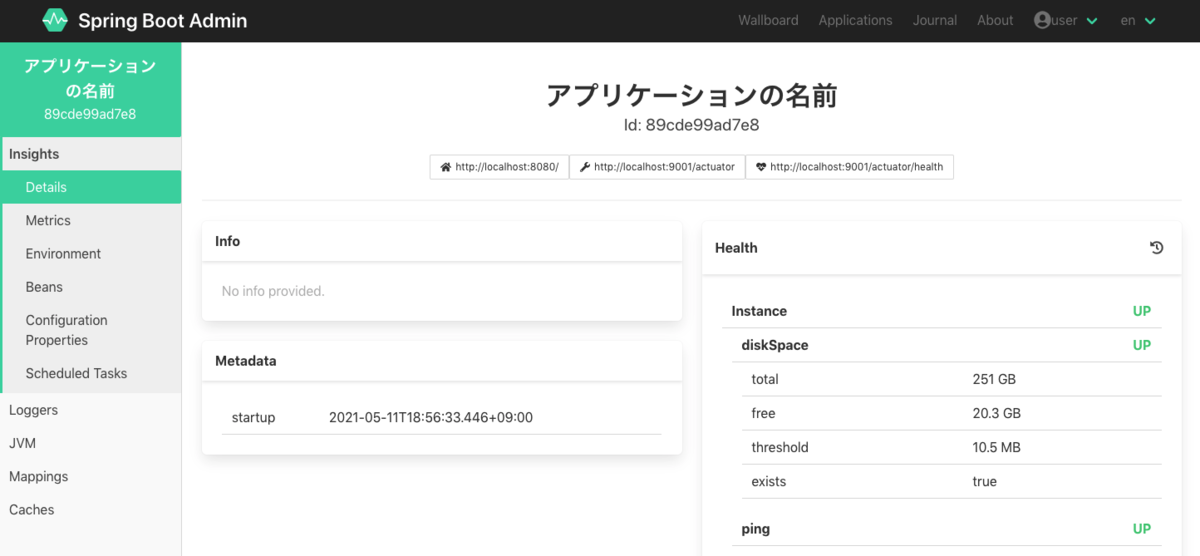This screenshot has width=1200, height=556.
Task: Click the ping health label
Action: point(756,529)
